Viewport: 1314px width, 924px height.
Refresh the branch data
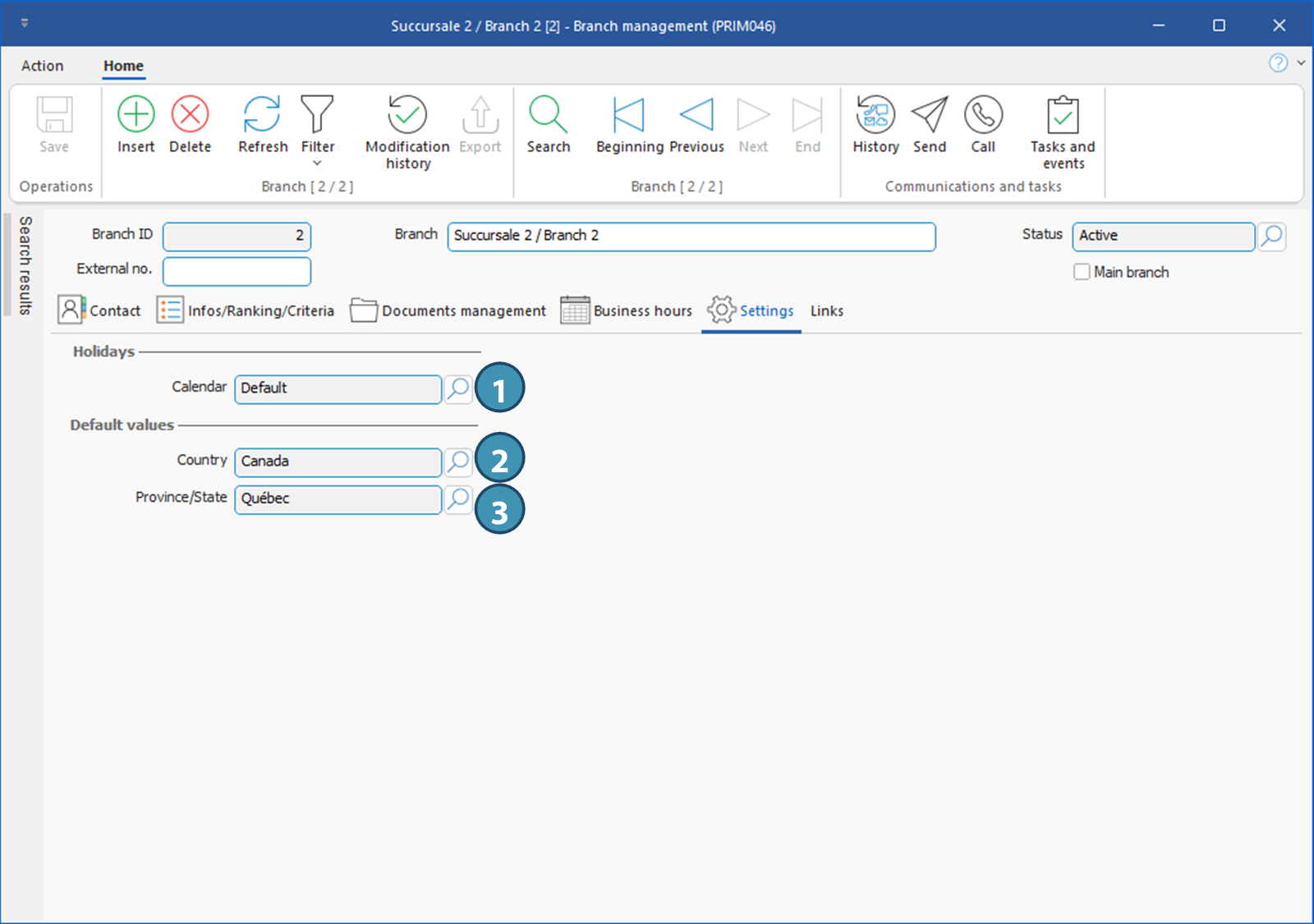pyautogui.click(x=262, y=115)
